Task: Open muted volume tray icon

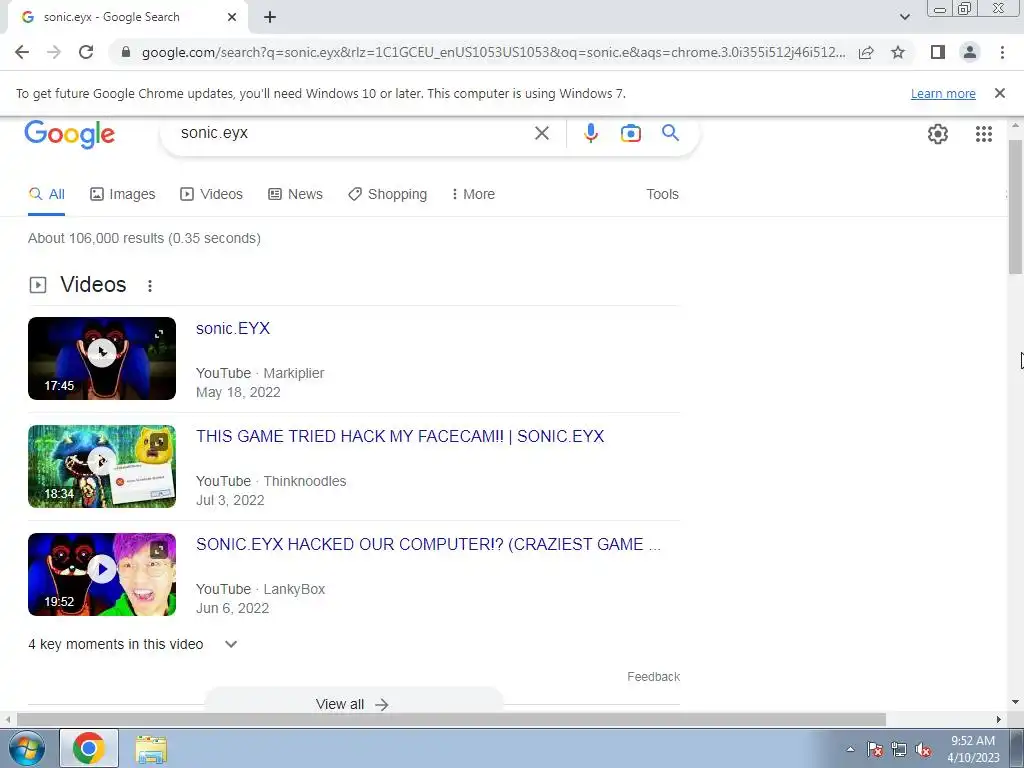Action: [923, 750]
